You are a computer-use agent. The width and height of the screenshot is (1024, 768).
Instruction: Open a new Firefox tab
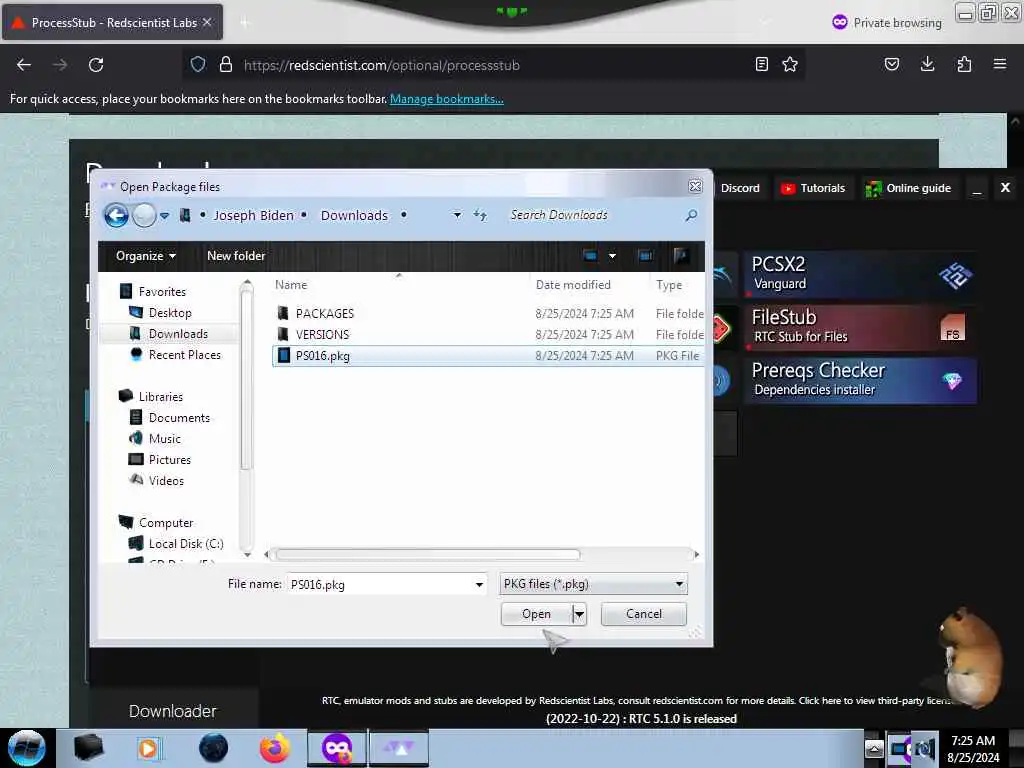point(245,23)
